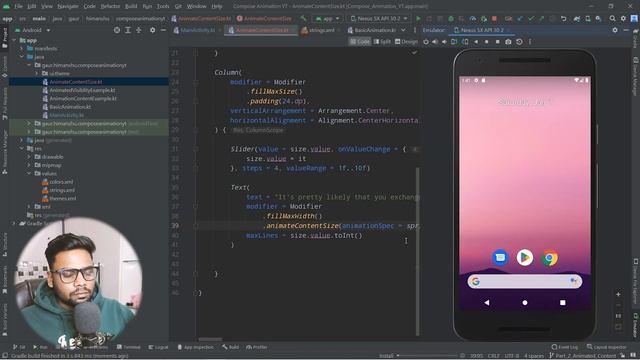The width and height of the screenshot is (640, 360).
Task: Click the emulator volume down icon
Action: pos(444,42)
